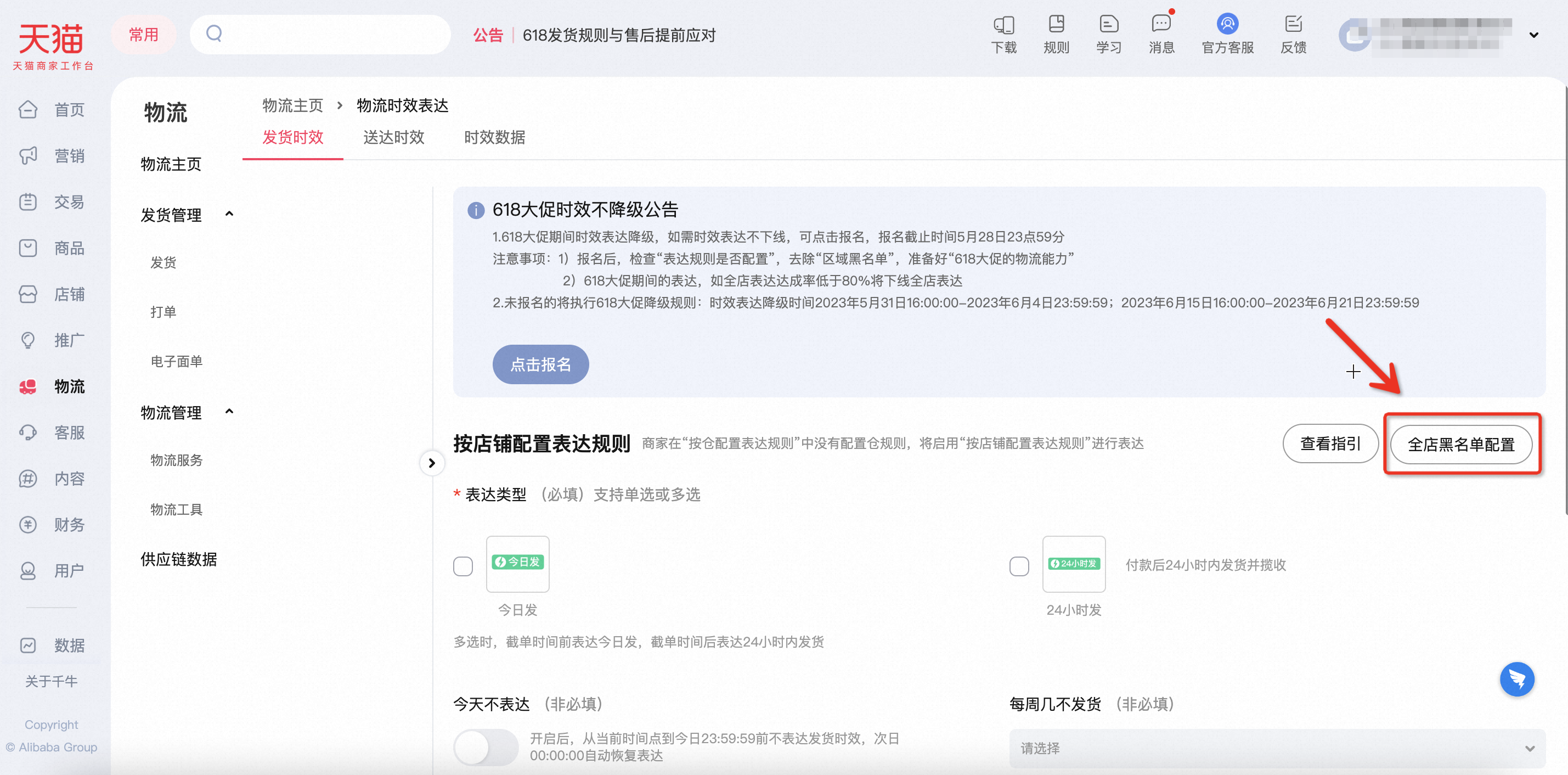
Task: Open the floating blue assistant chat icon
Action: [1516, 679]
